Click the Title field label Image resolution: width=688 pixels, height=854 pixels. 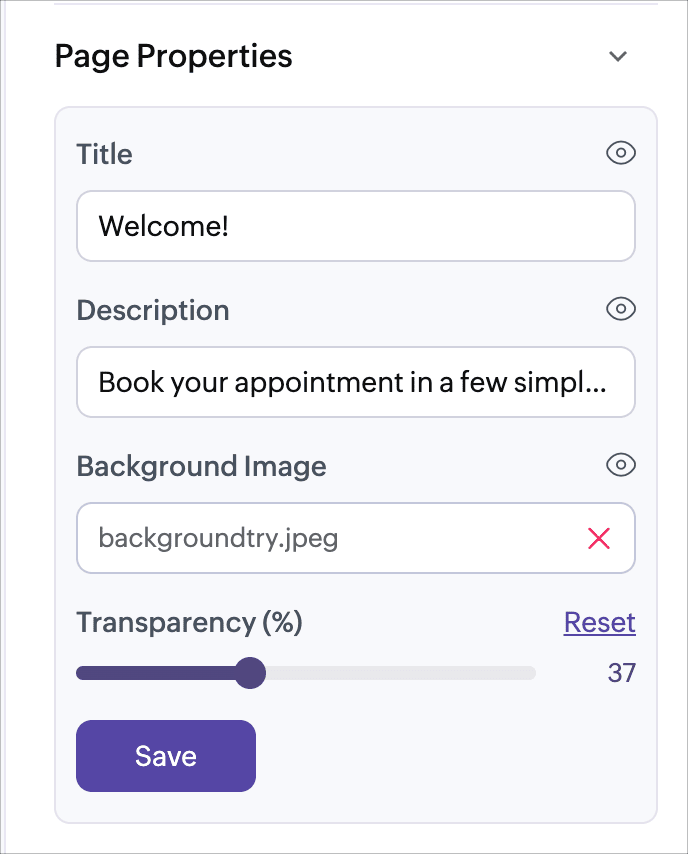(x=104, y=154)
